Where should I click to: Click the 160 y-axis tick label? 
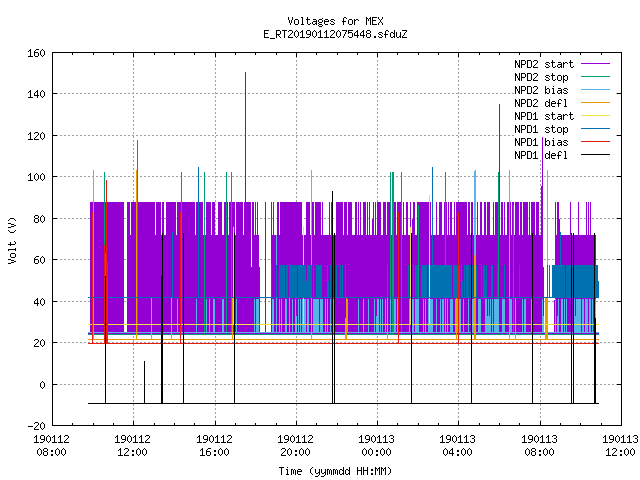pyautogui.click(x=36, y=53)
